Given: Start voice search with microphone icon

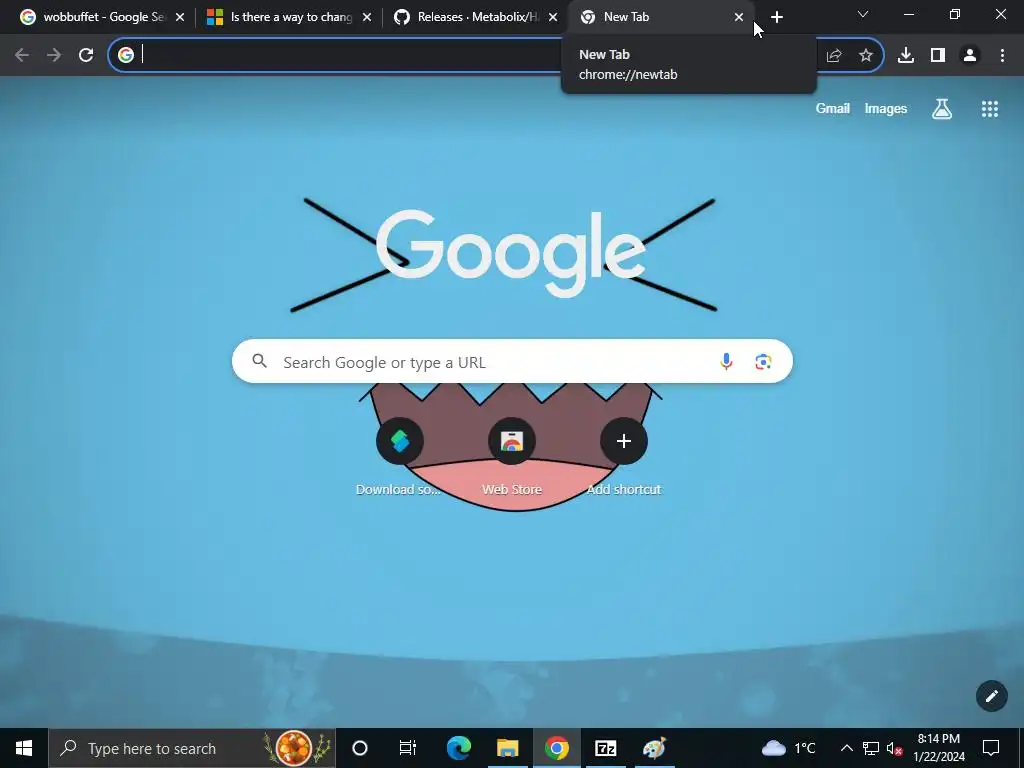Looking at the screenshot, I should (x=726, y=361).
